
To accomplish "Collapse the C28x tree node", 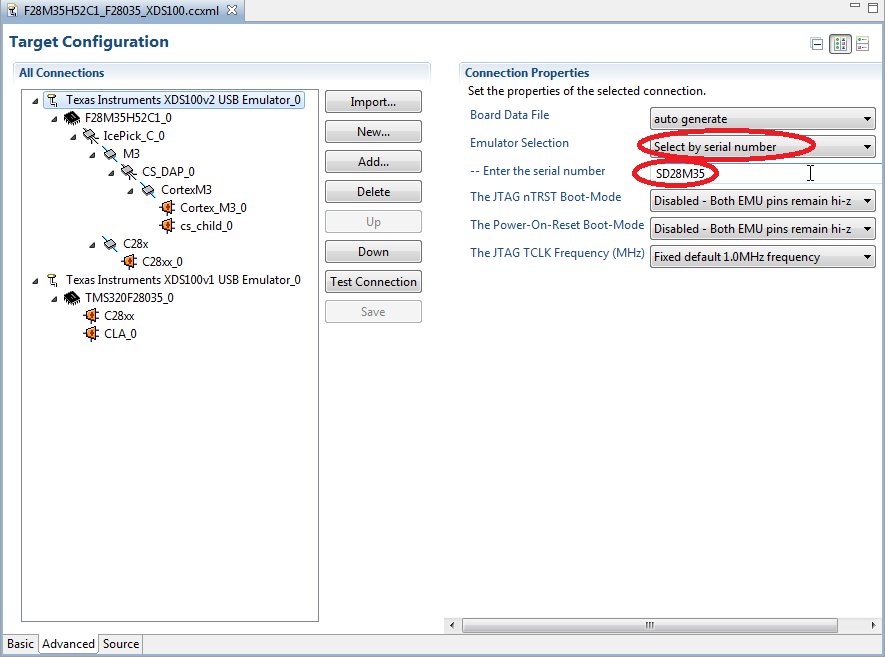I will point(93,245).
